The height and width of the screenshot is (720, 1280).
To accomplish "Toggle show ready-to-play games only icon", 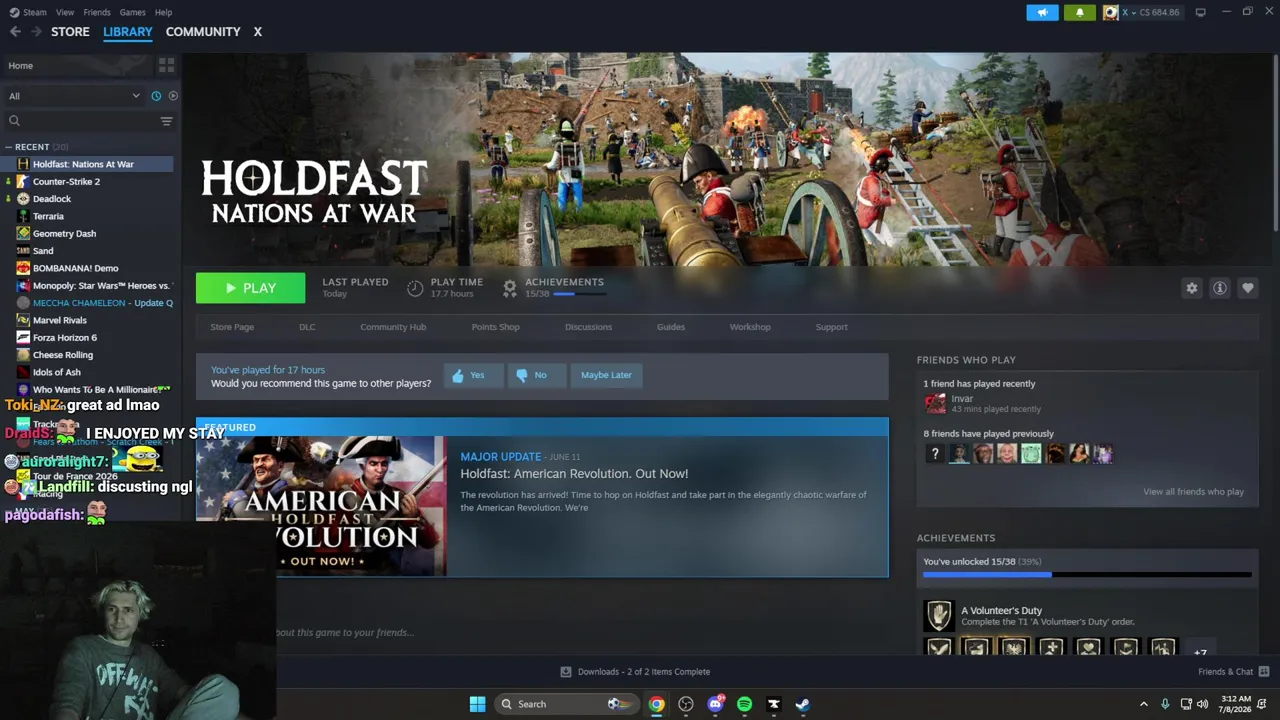I will tap(173, 96).
